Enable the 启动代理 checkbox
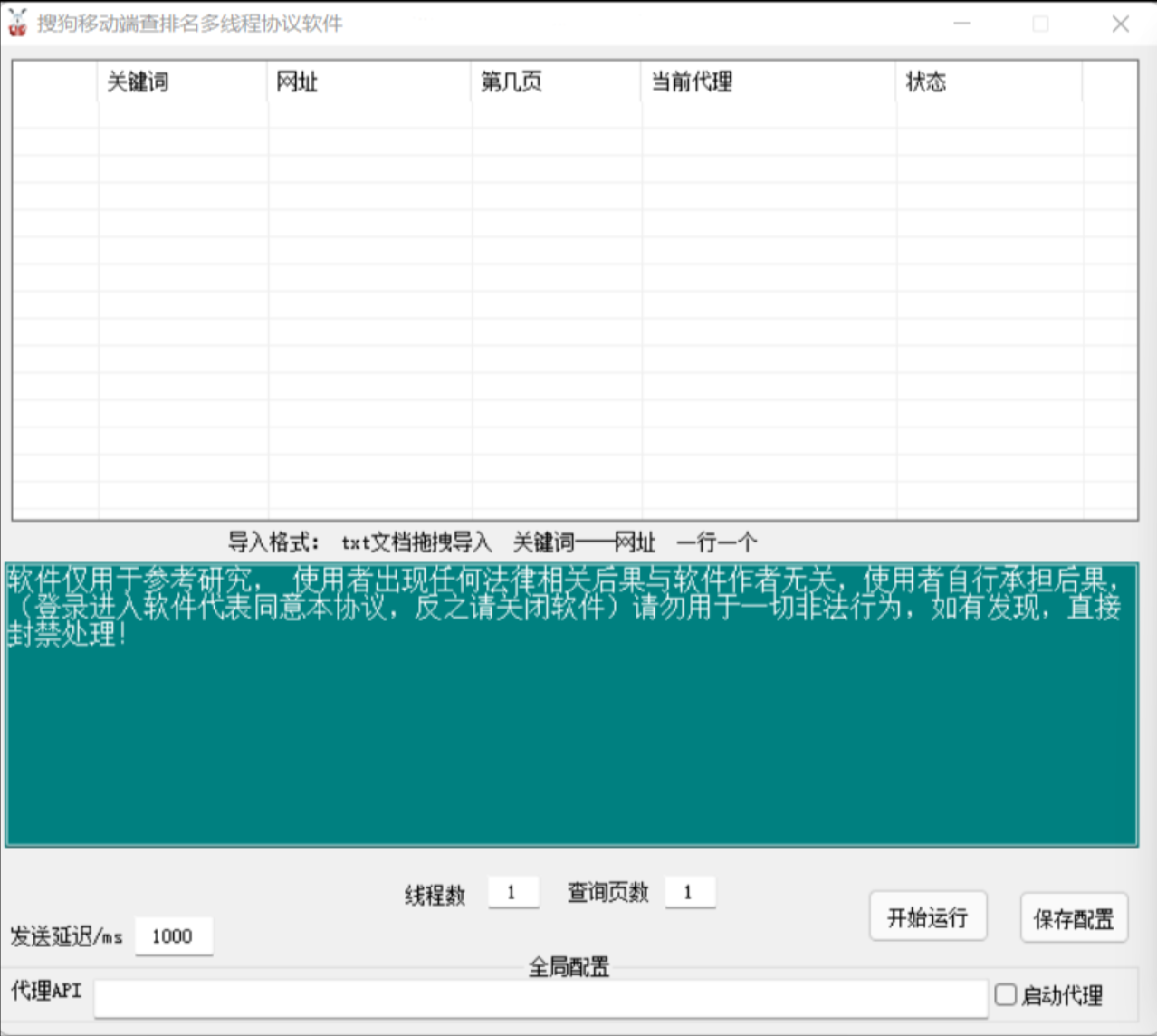This screenshot has height=1036, width=1157. (1006, 994)
